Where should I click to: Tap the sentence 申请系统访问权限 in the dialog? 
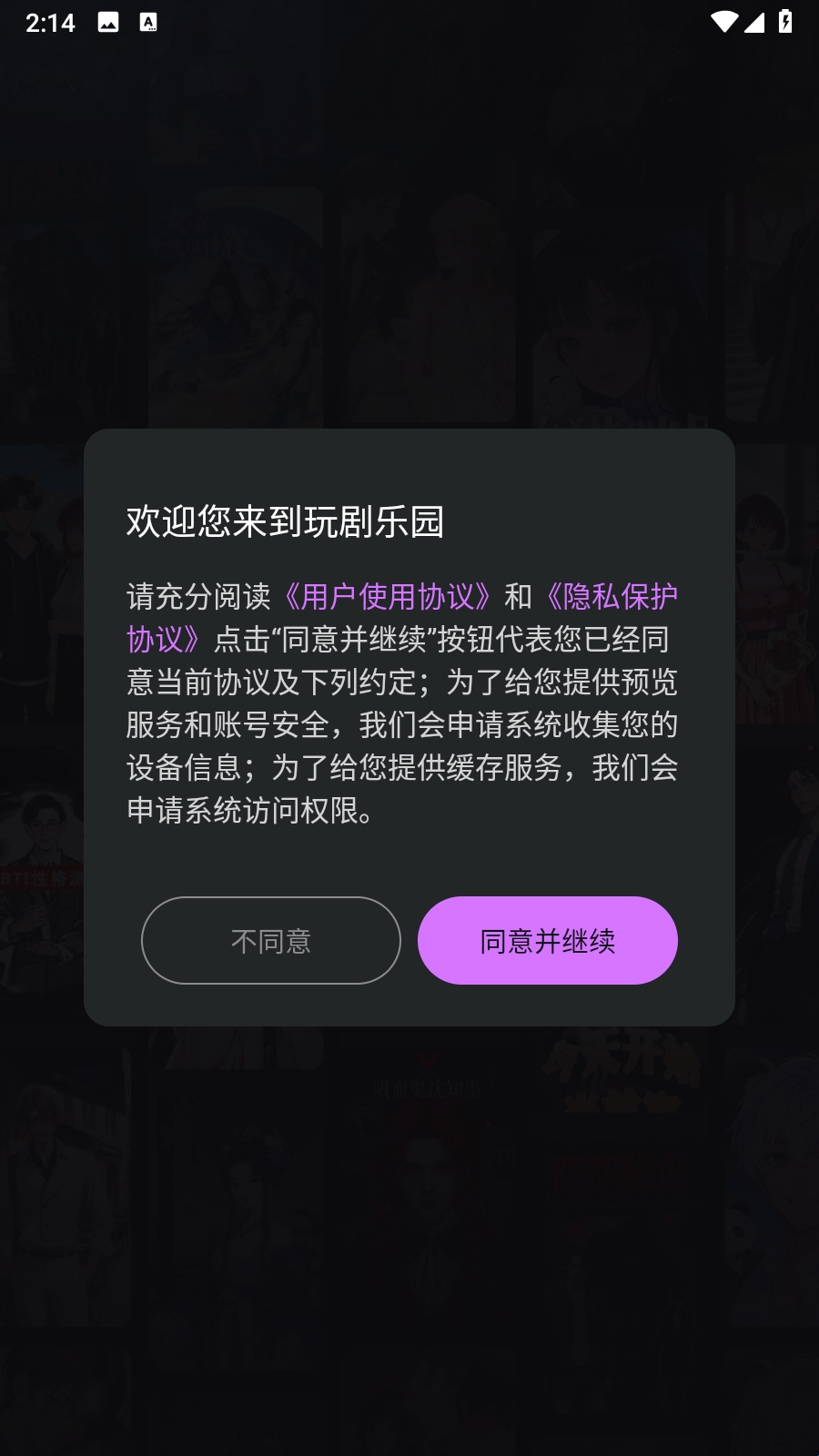point(243,810)
